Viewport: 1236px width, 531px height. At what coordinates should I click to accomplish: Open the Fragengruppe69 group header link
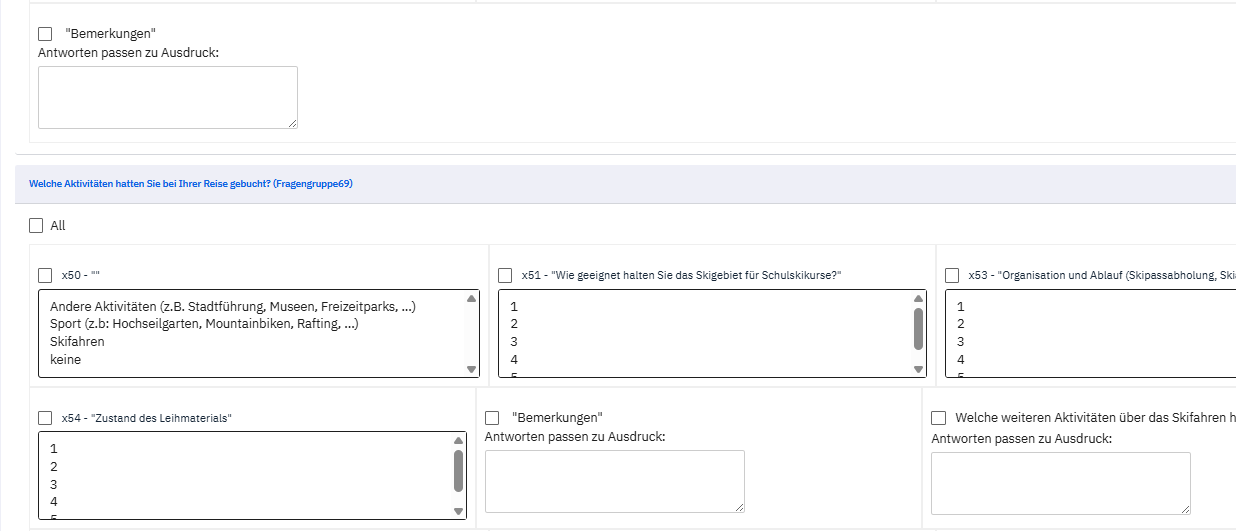[x=191, y=184]
